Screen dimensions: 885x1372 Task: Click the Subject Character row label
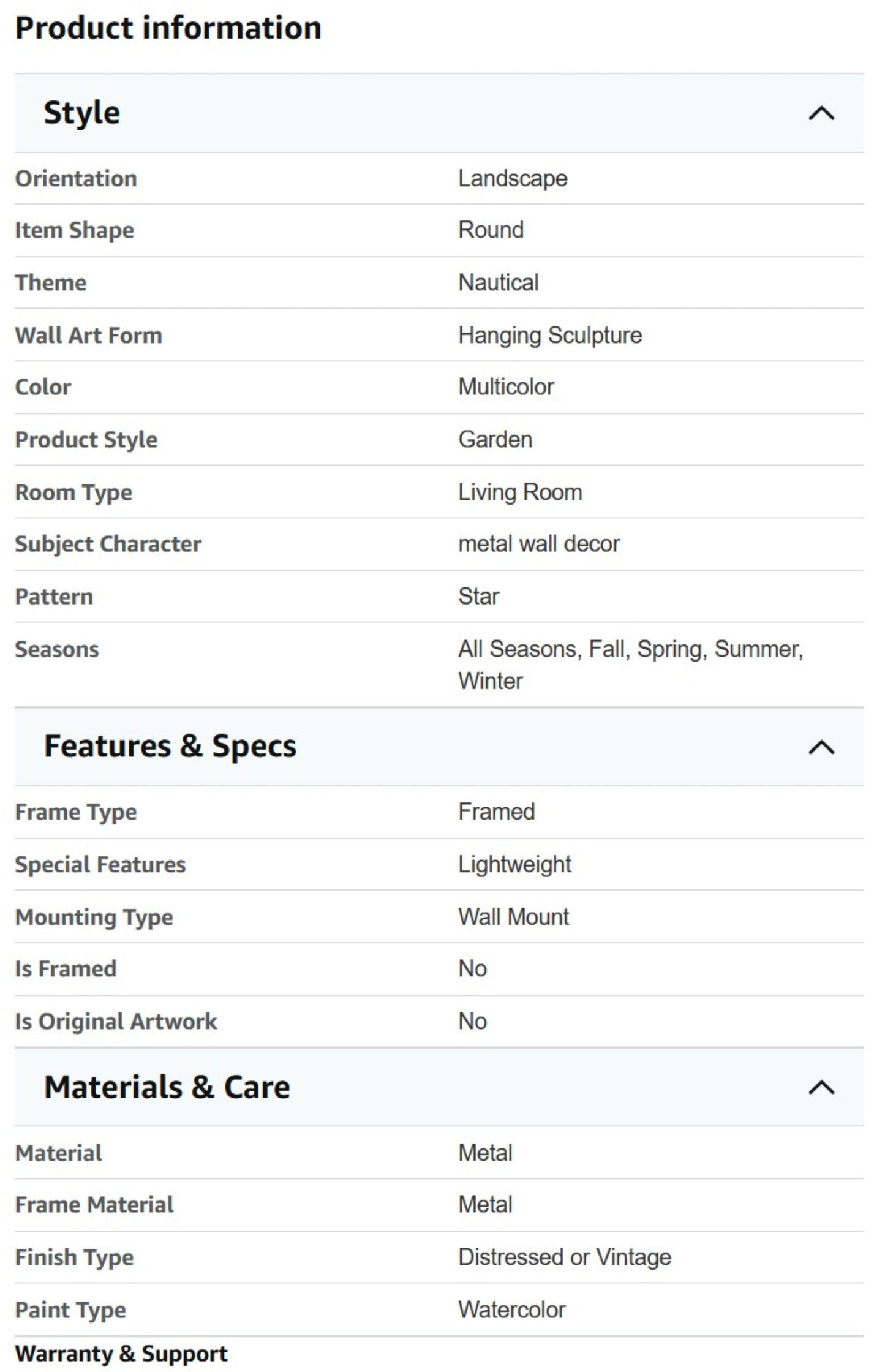point(108,545)
